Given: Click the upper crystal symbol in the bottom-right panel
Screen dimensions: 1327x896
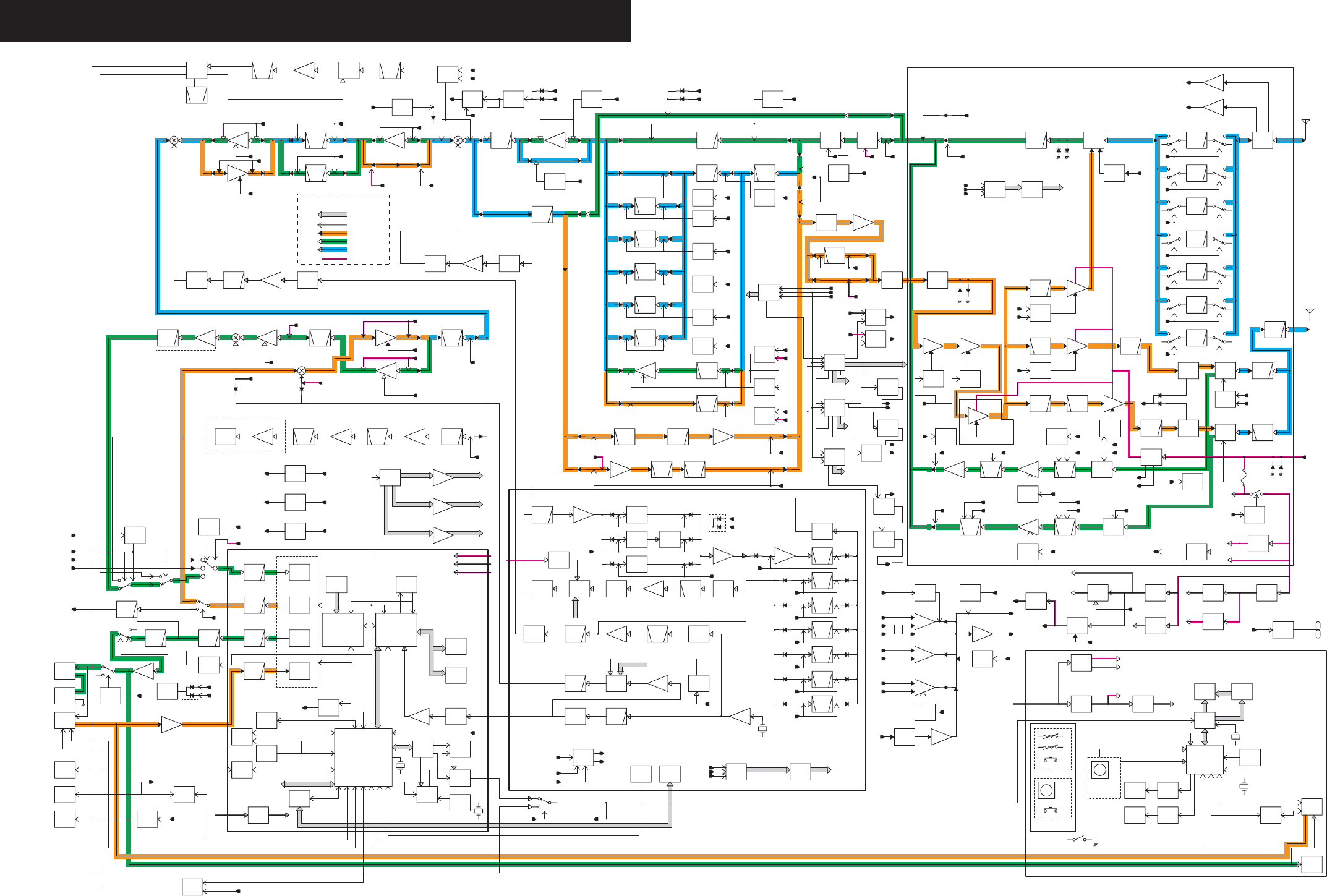Looking at the screenshot, I should point(1235,737).
